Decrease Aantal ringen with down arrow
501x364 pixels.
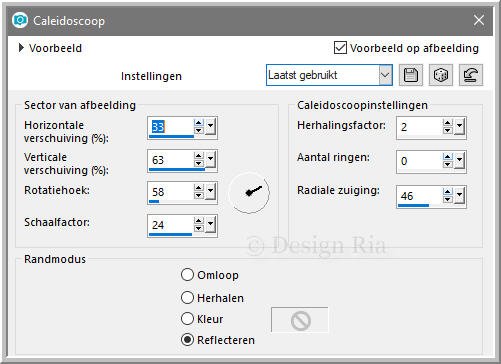tap(448, 164)
